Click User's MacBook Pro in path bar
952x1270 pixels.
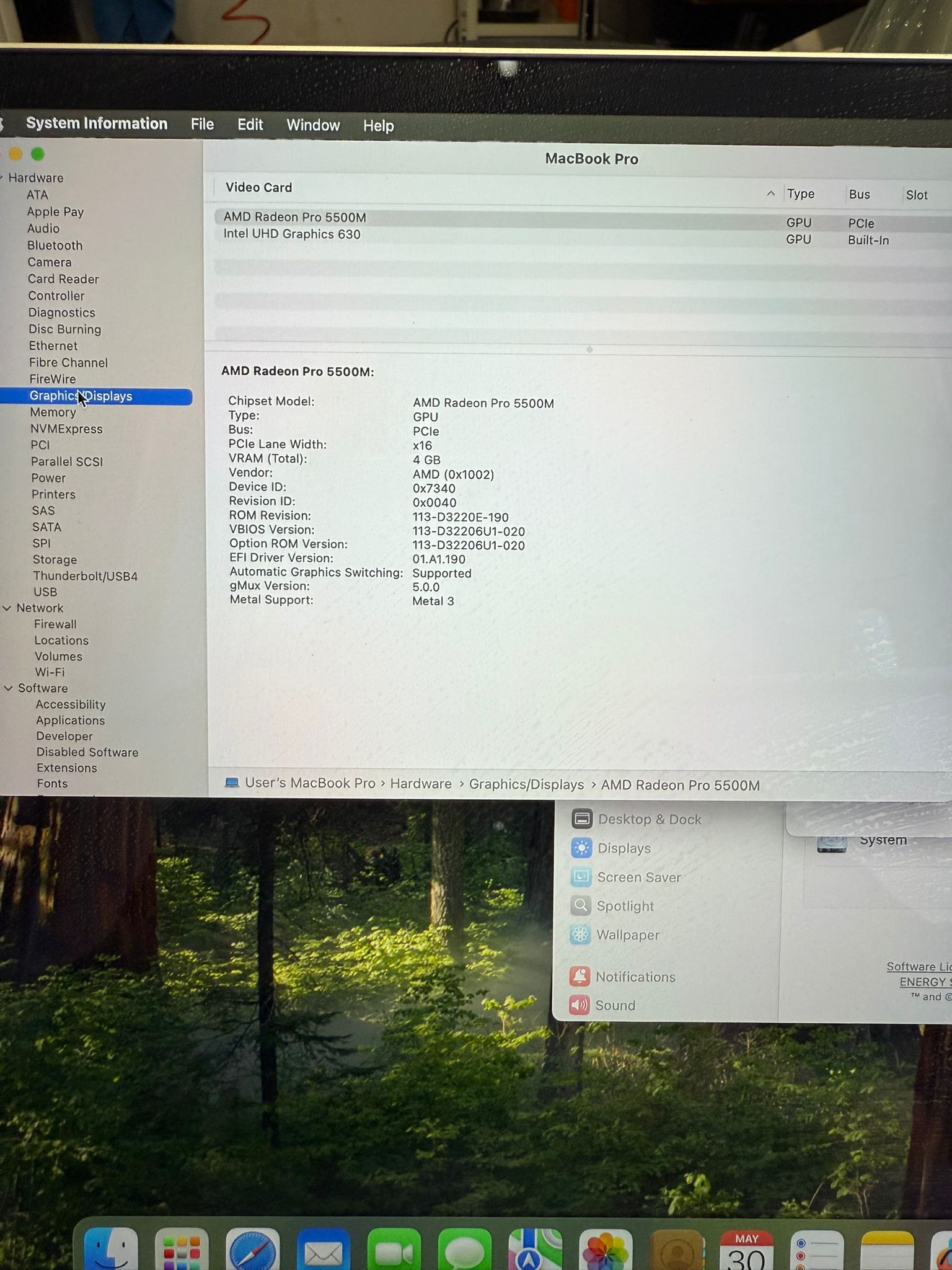point(310,783)
